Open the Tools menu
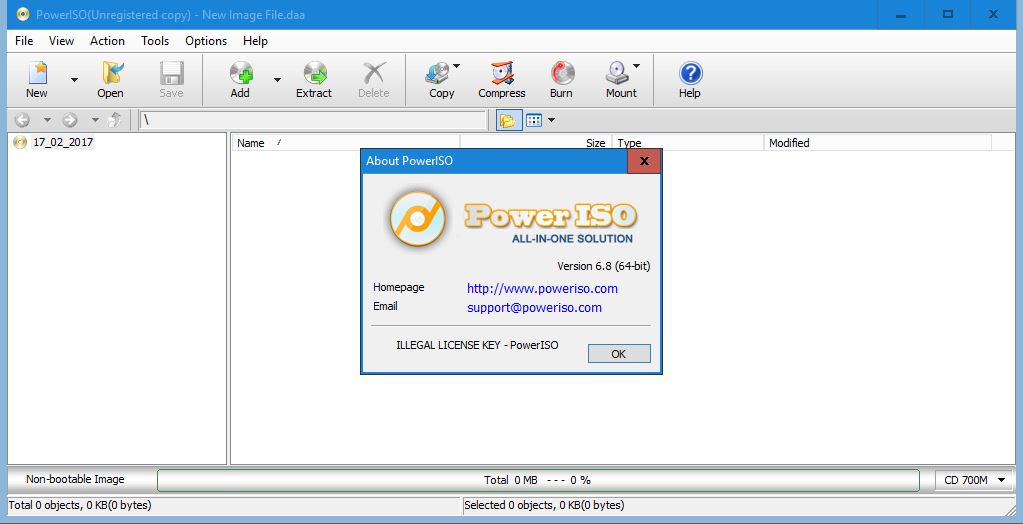This screenshot has width=1023, height=524. tap(155, 40)
